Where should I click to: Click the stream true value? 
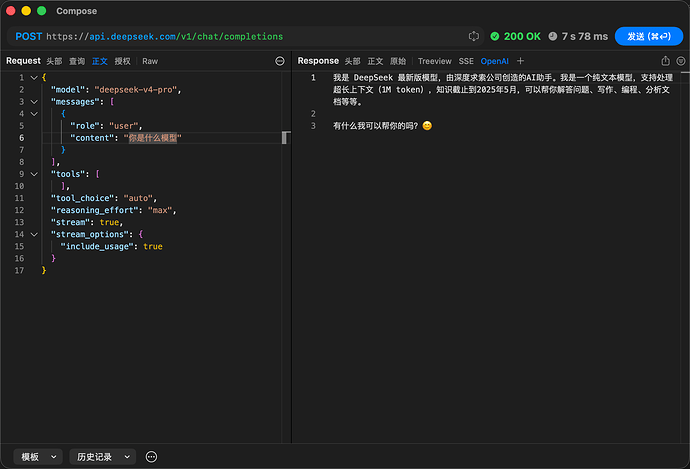click(x=109, y=223)
